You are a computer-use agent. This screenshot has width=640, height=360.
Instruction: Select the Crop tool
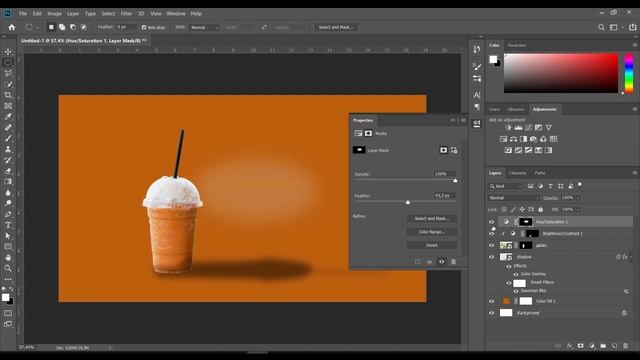tap(8, 95)
